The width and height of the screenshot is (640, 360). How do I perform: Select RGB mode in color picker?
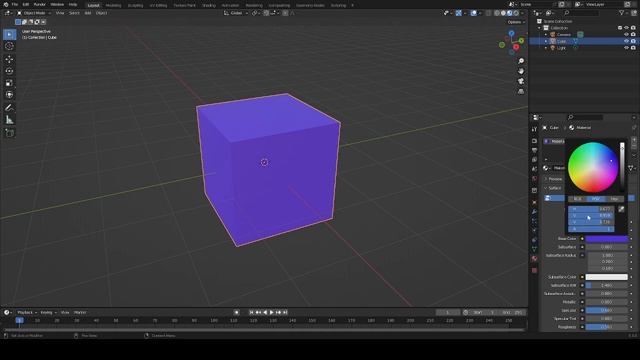(577, 199)
